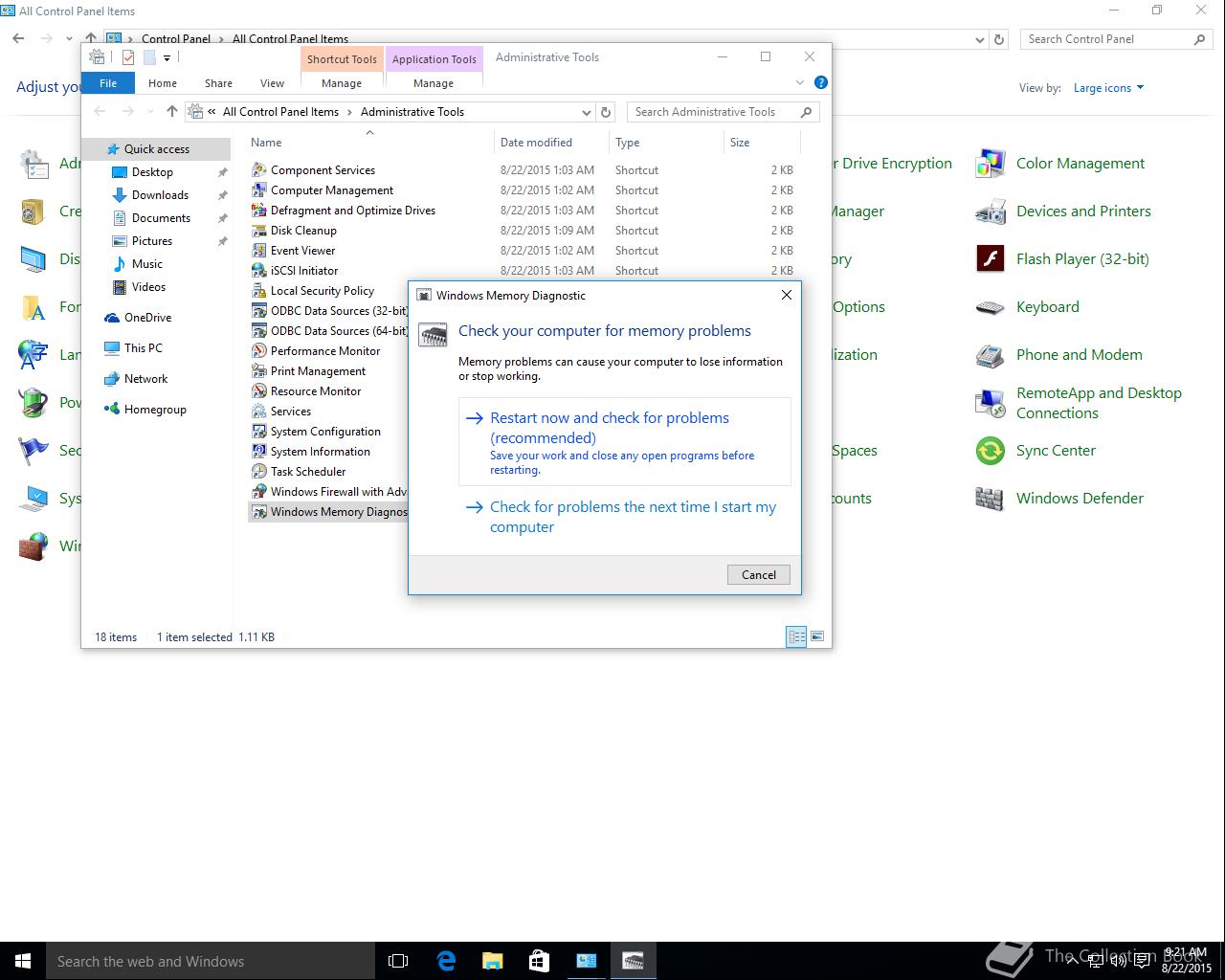Viewport: 1225px width, 980px height.
Task: Select OneDrive in navigation pane
Action: point(147,318)
